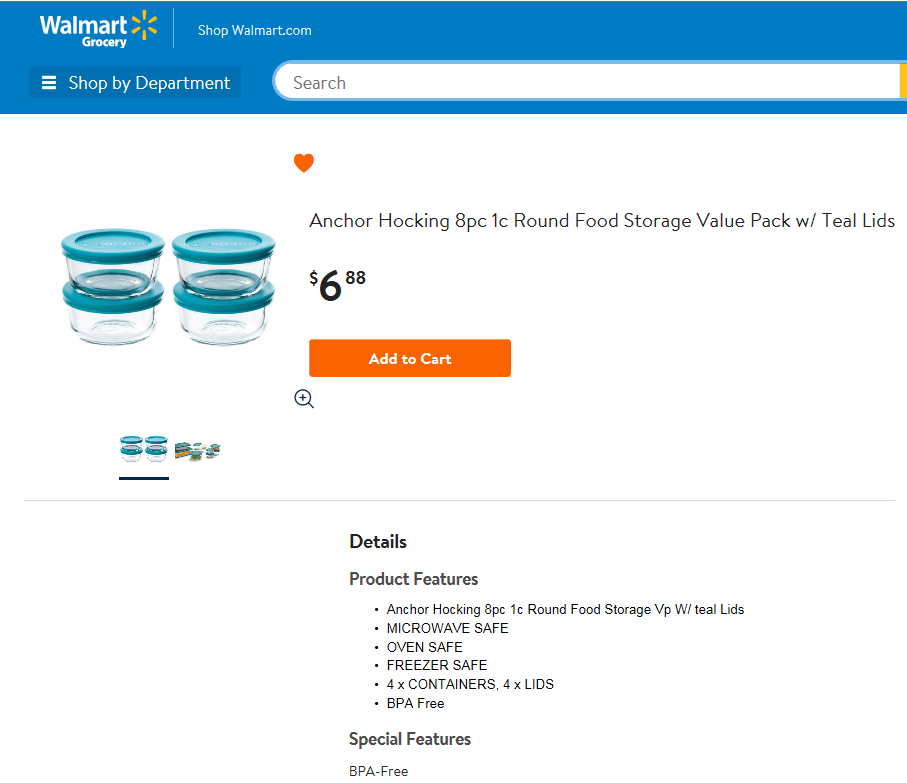Click the Details section heading
The height and width of the screenshot is (783, 907).
click(378, 542)
